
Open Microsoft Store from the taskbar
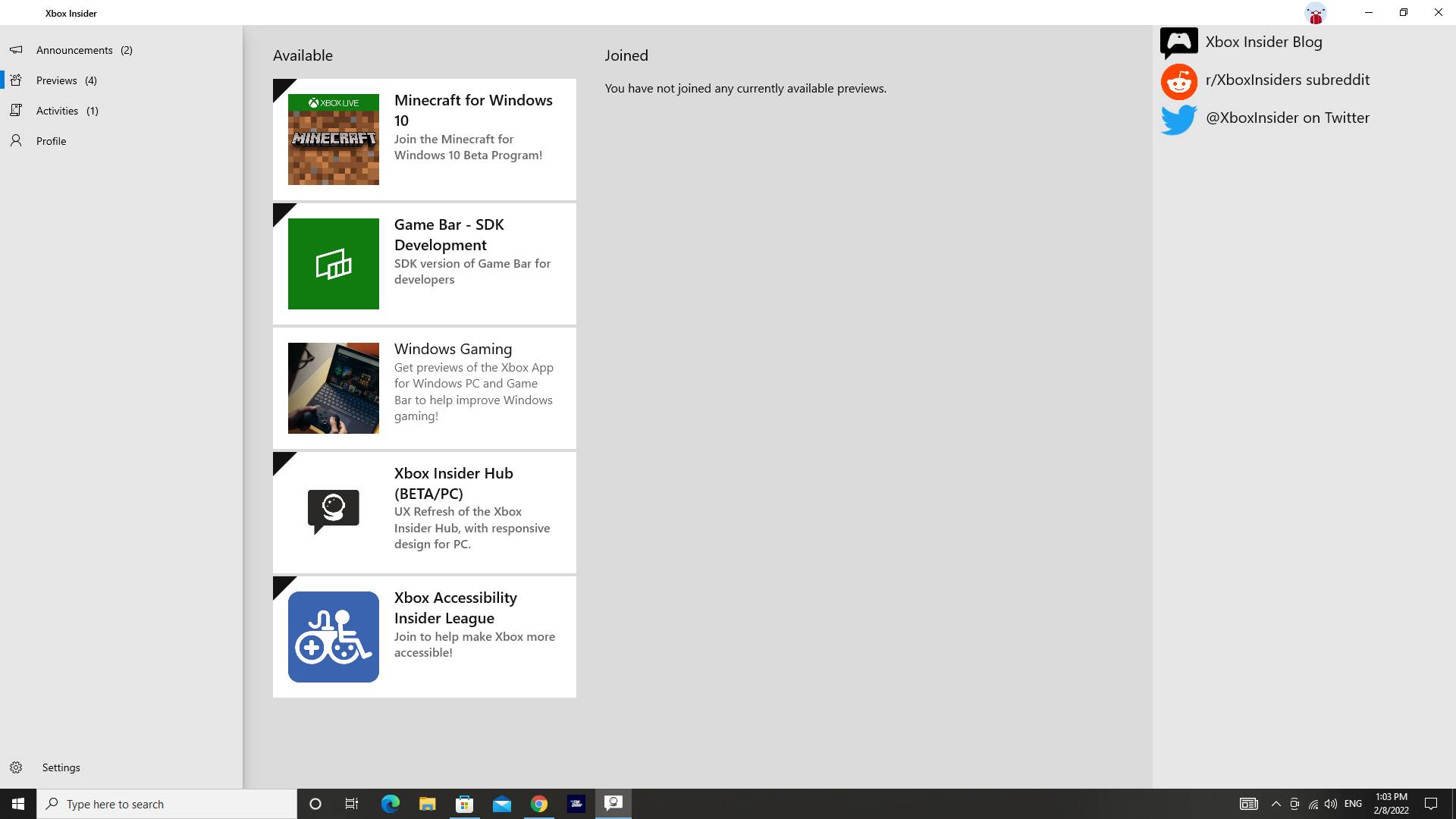(x=464, y=804)
